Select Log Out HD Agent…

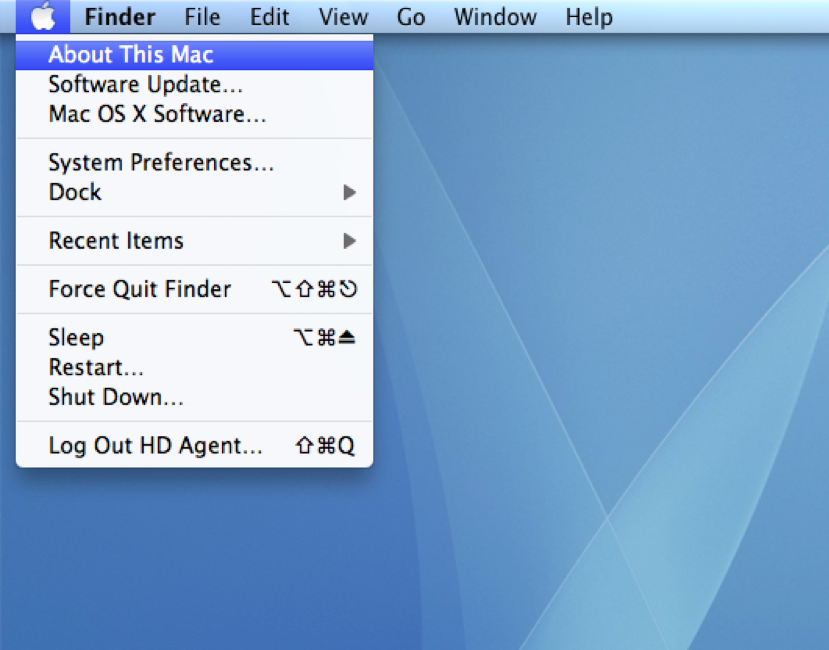pyautogui.click(x=155, y=446)
